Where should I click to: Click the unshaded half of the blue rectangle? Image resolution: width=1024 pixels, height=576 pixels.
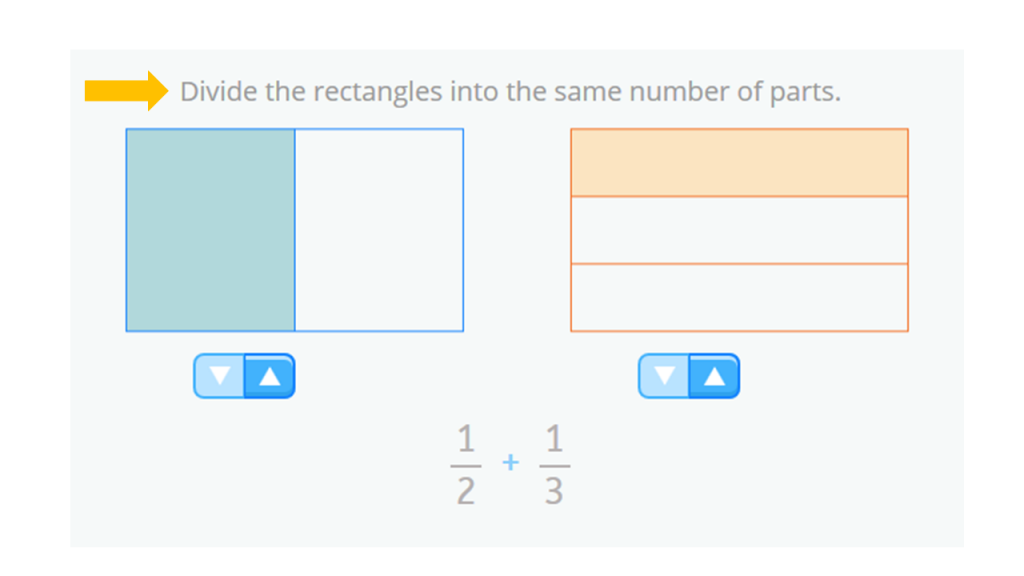tap(379, 229)
